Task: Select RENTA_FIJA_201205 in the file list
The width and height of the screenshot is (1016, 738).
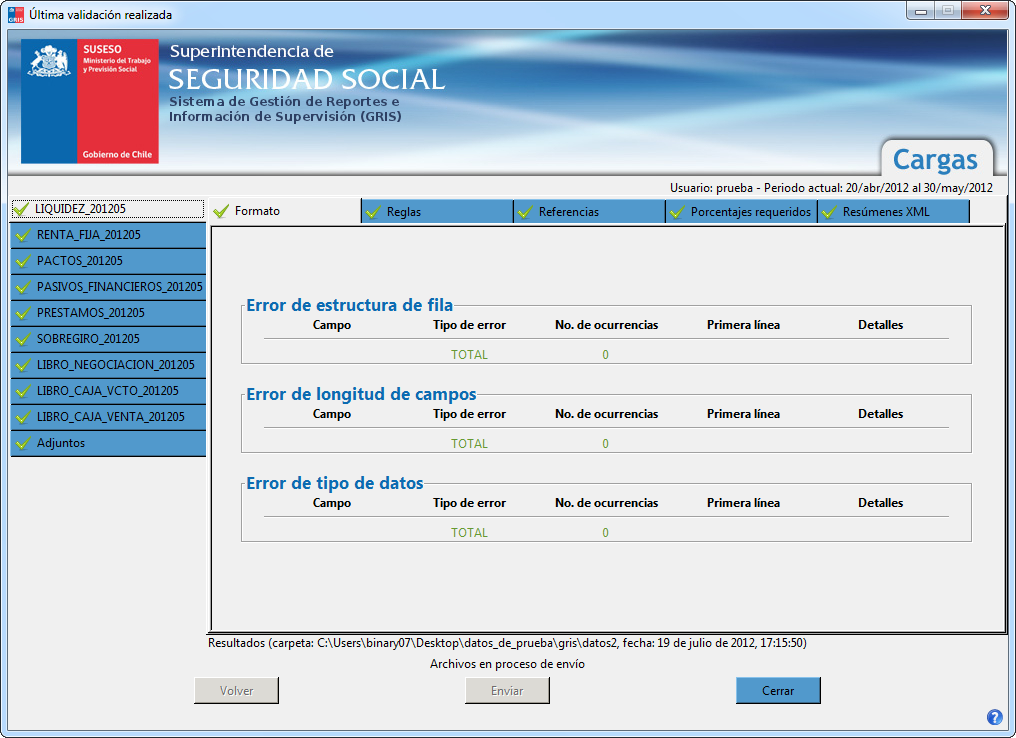Action: [108, 235]
